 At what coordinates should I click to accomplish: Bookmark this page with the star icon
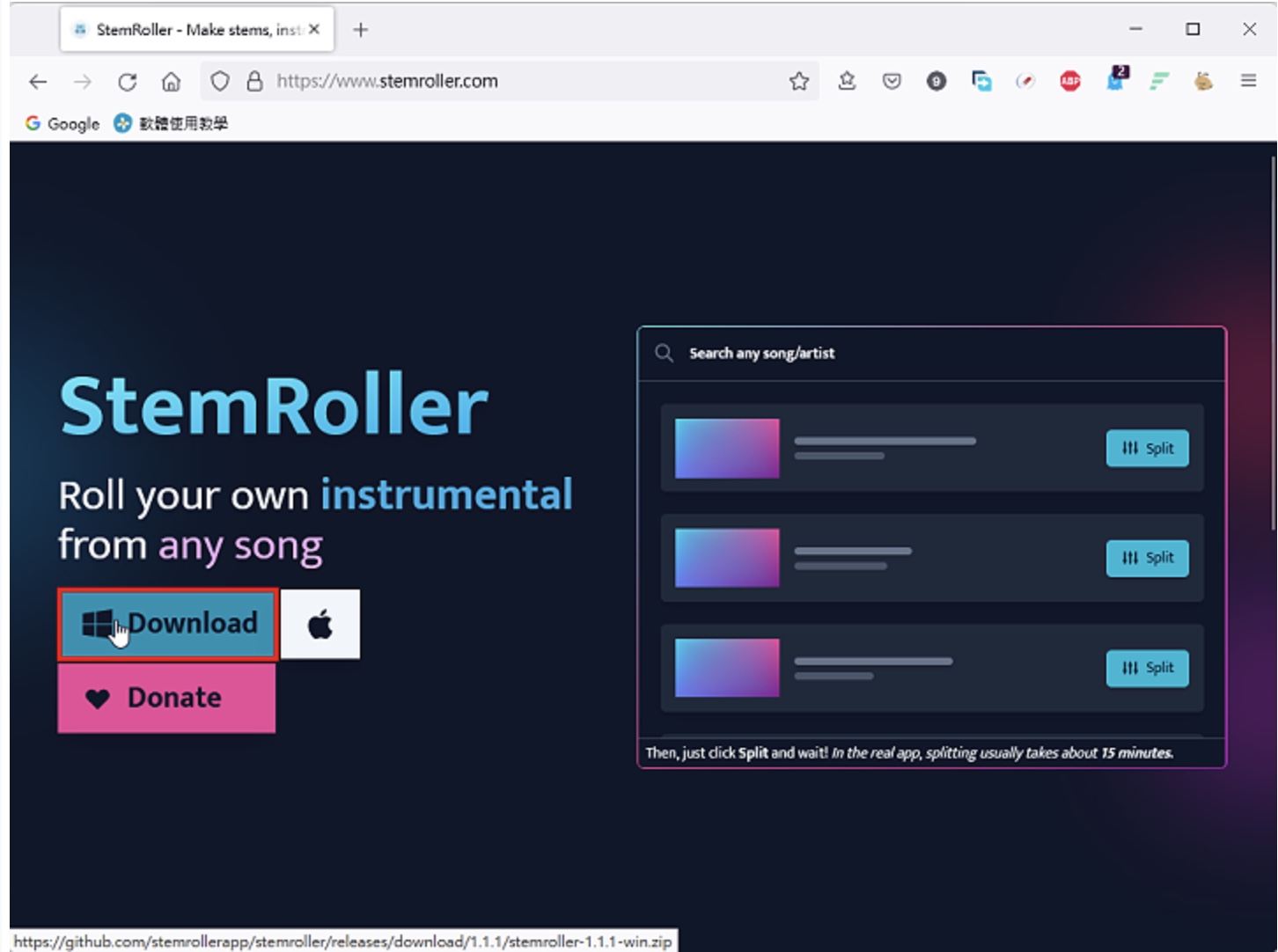(799, 82)
